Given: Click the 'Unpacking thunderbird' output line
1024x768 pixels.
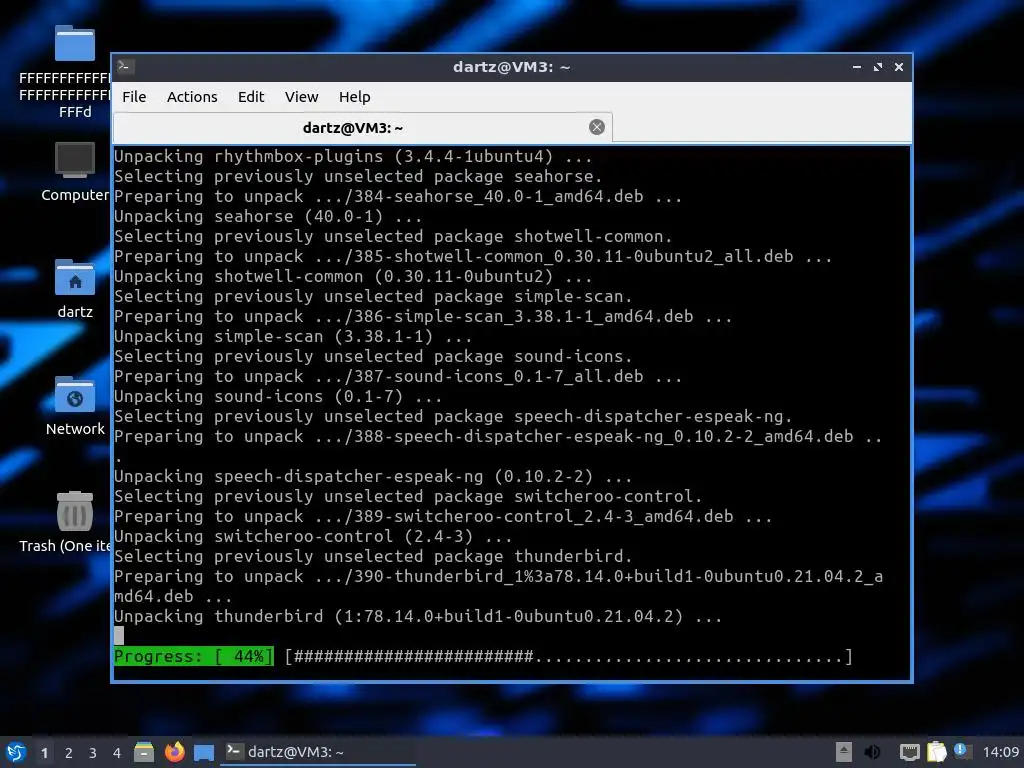Looking at the screenshot, I should [418, 616].
